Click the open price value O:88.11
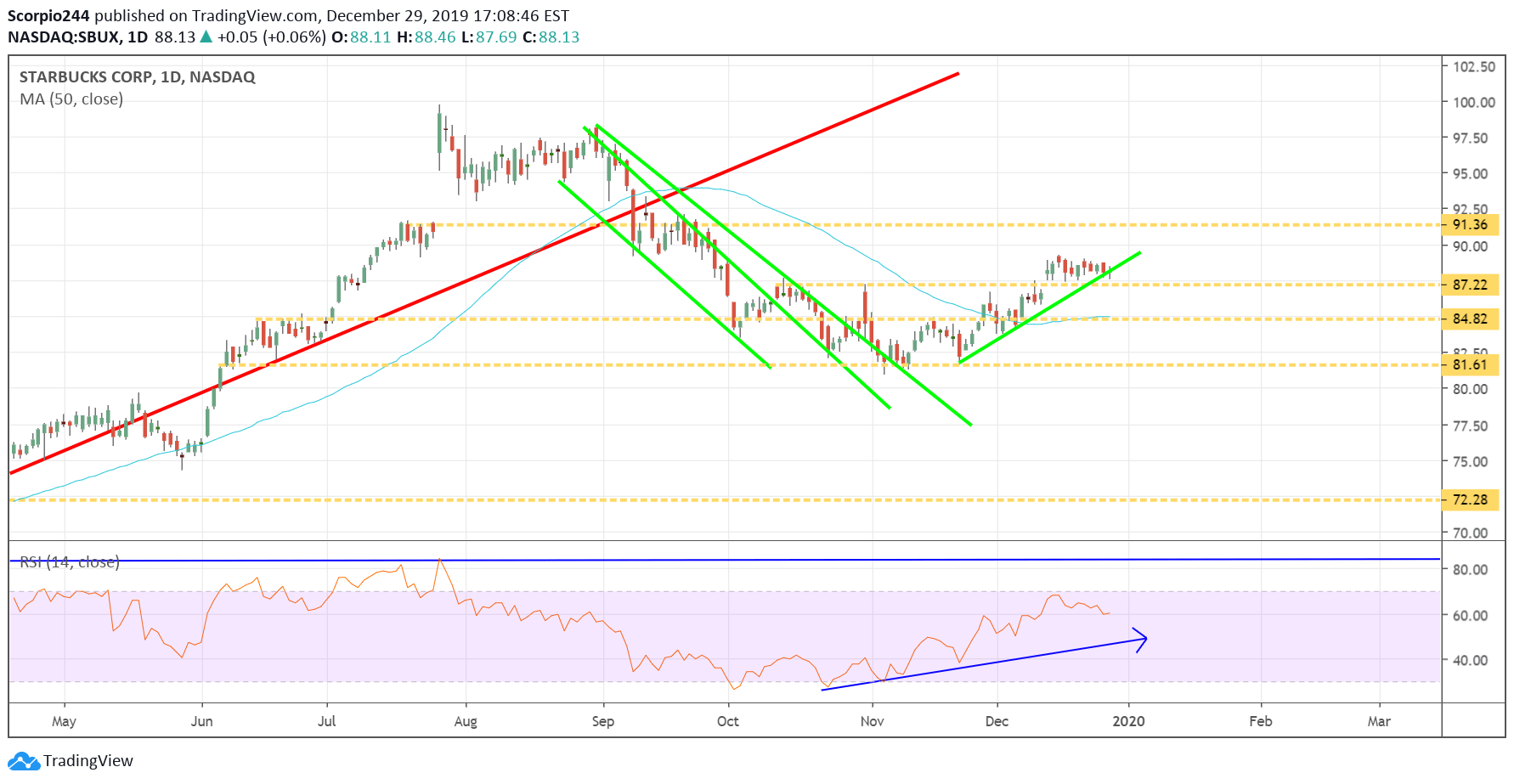The image size is (1514, 784). coord(361,37)
